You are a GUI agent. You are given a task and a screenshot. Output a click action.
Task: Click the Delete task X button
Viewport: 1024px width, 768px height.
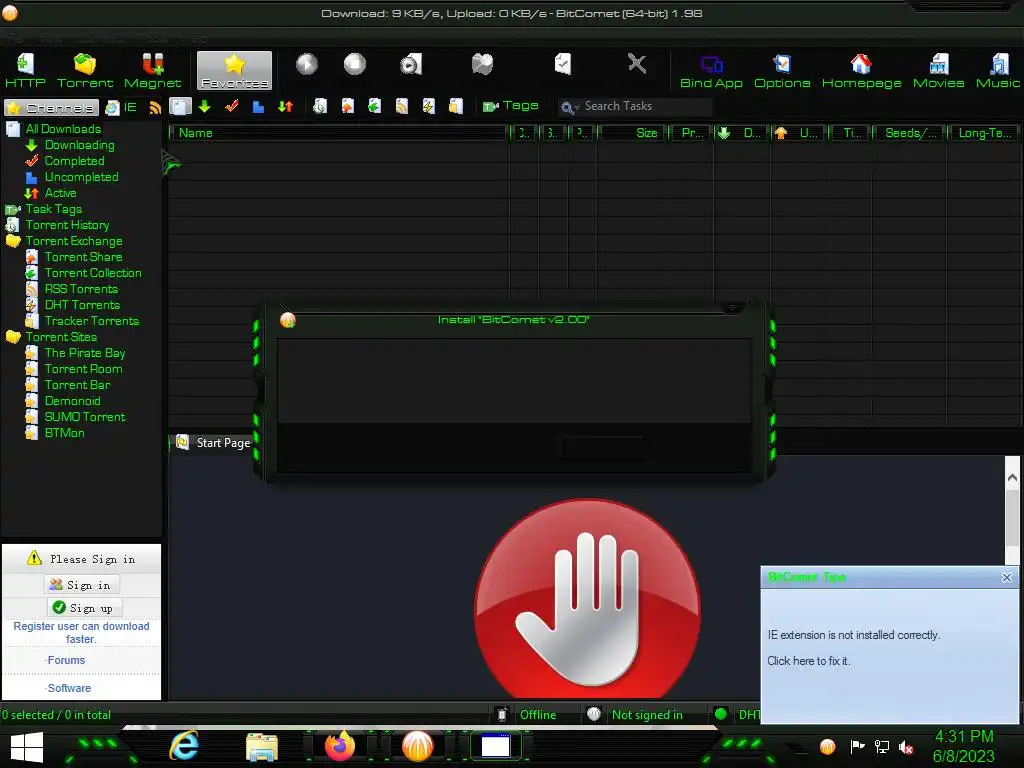tap(637, 63)
